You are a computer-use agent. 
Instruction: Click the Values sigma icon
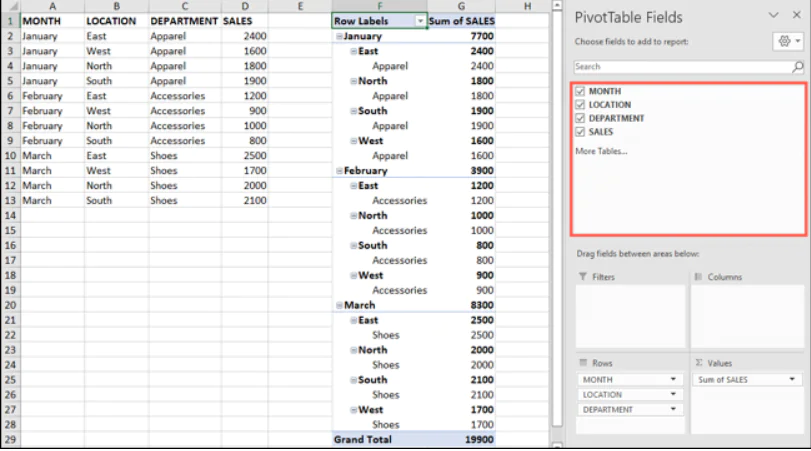[697, 363]
